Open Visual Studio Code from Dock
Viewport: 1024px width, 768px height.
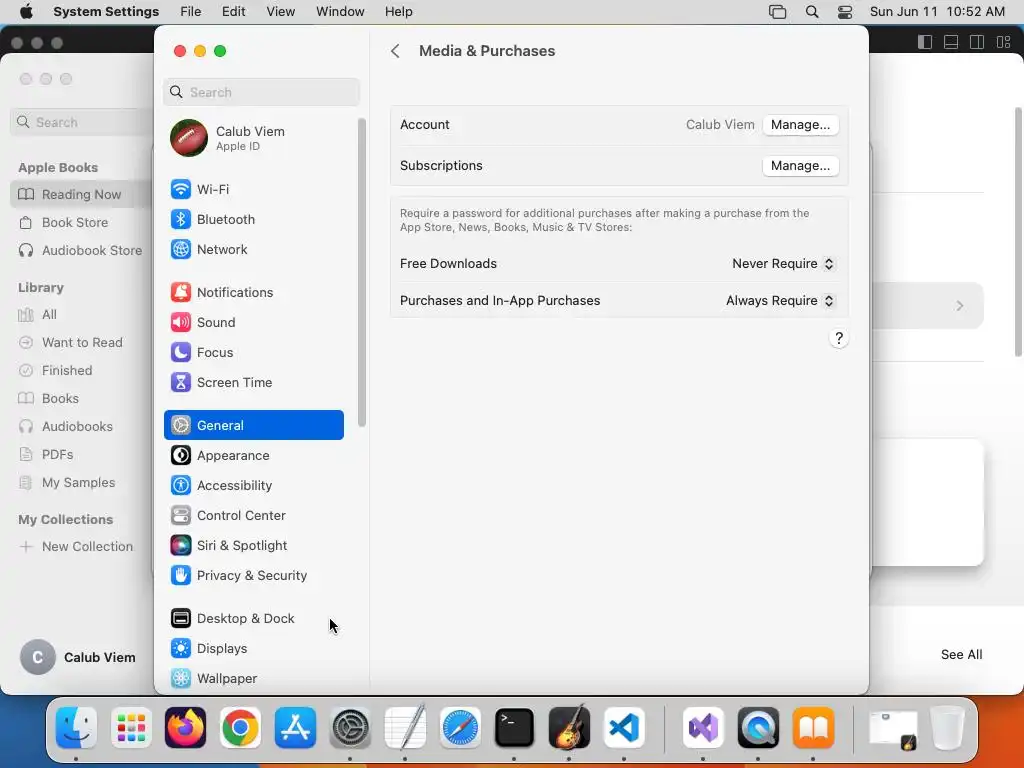click(624, 728)
